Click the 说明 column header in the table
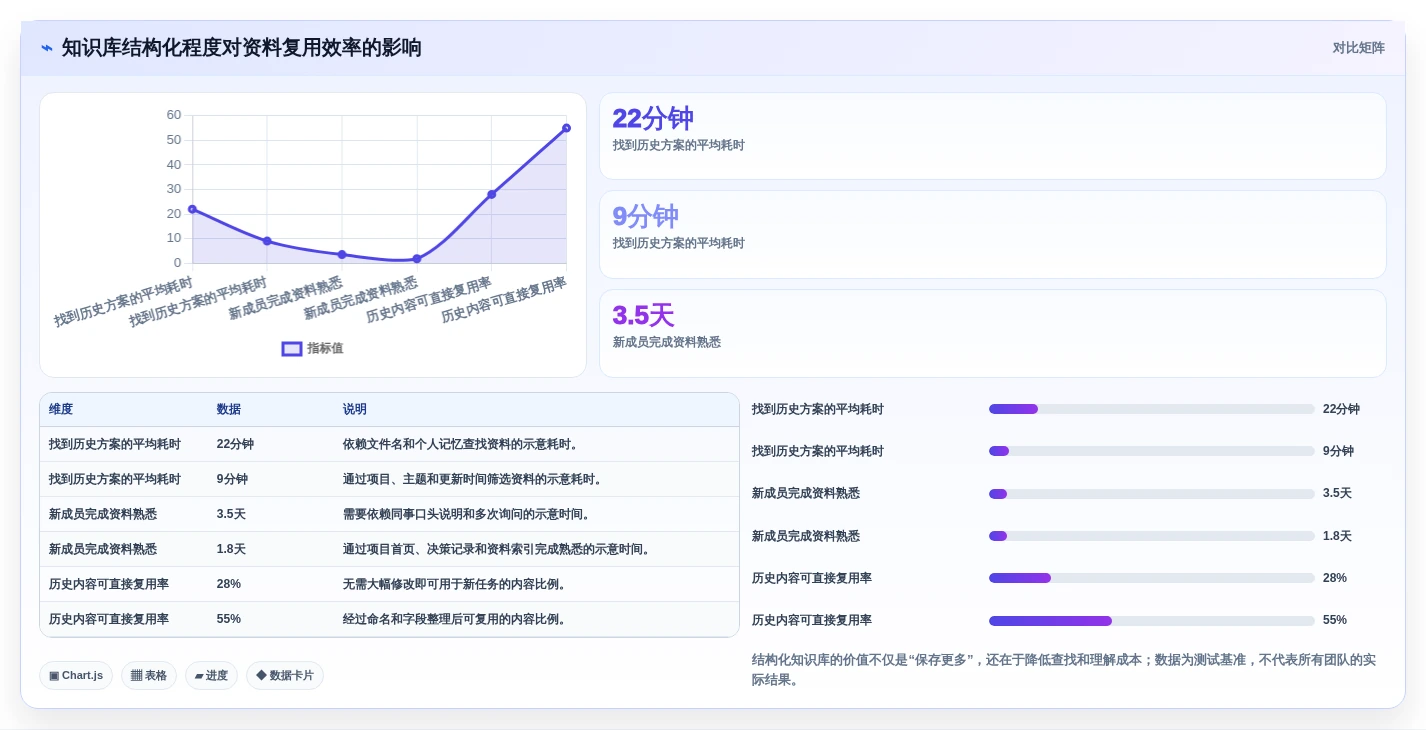 tap(355, 410)
